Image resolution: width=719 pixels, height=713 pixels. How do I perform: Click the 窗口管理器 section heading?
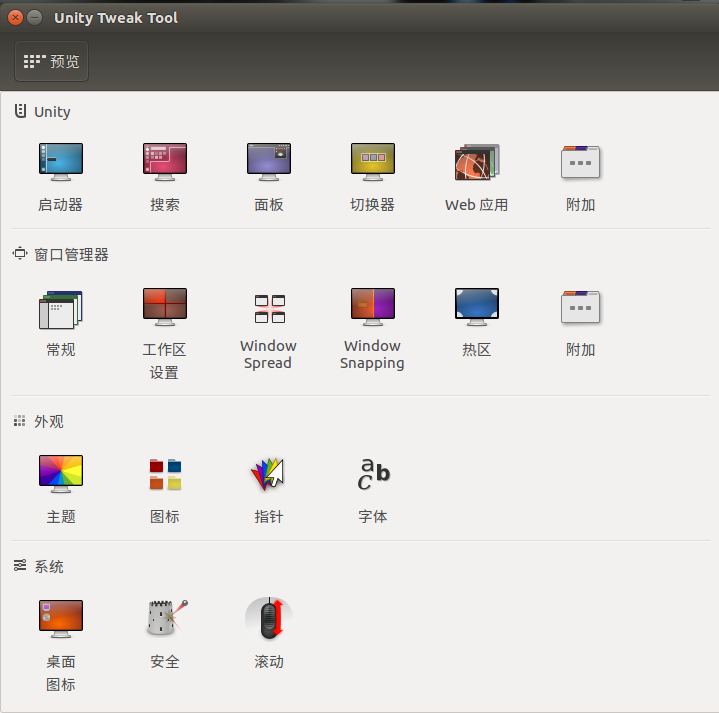click(71, 254)
